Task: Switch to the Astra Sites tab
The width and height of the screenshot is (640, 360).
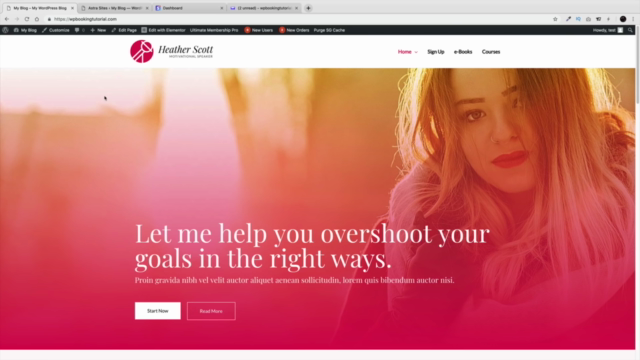Action: [x=114, y=8]
